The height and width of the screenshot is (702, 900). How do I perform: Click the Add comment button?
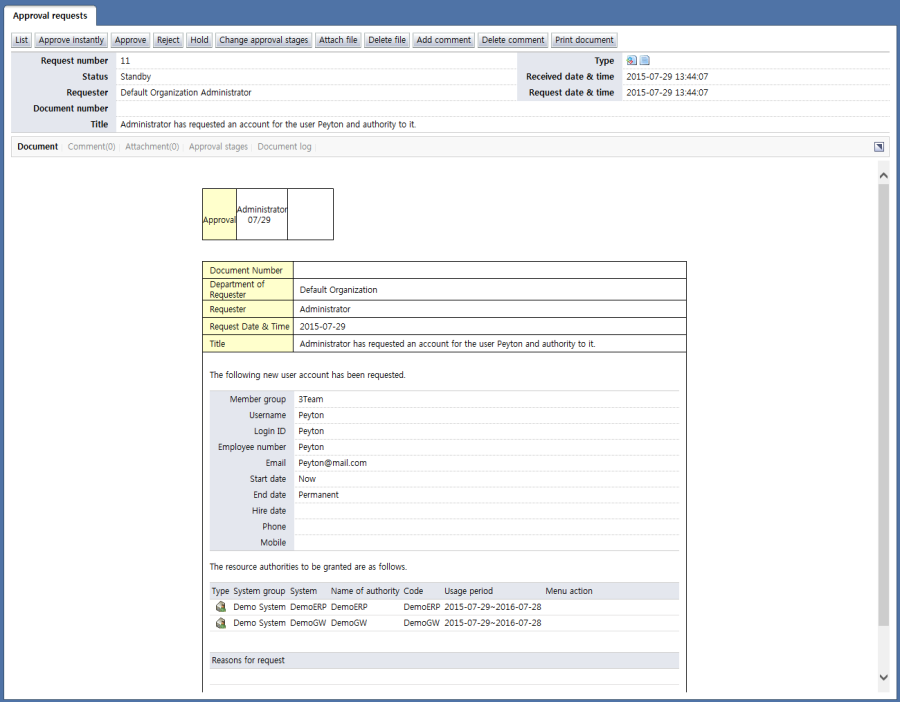(443, 40)
